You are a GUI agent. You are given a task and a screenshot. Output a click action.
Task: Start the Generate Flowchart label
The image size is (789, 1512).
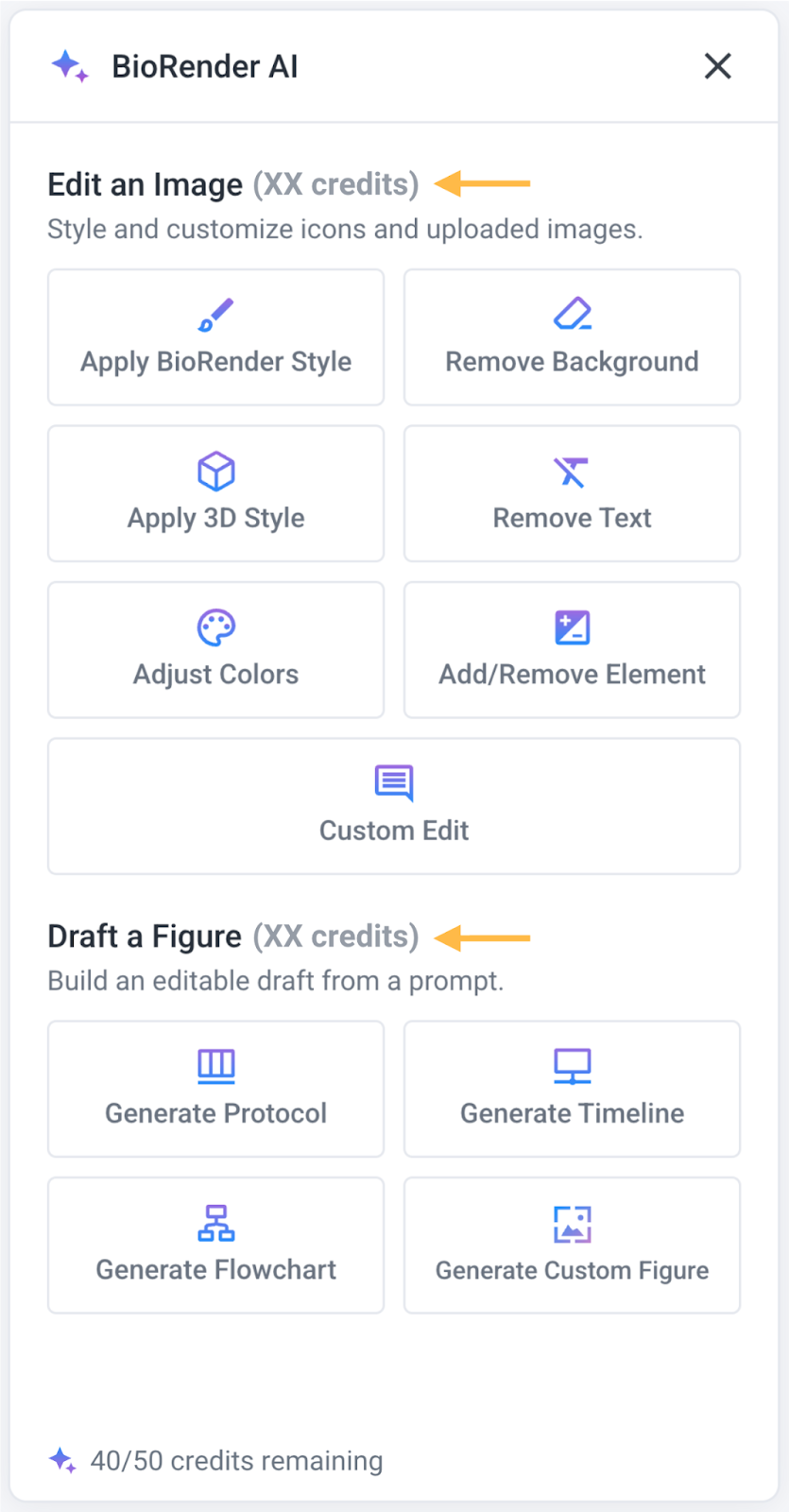(x=215, y=1270)
